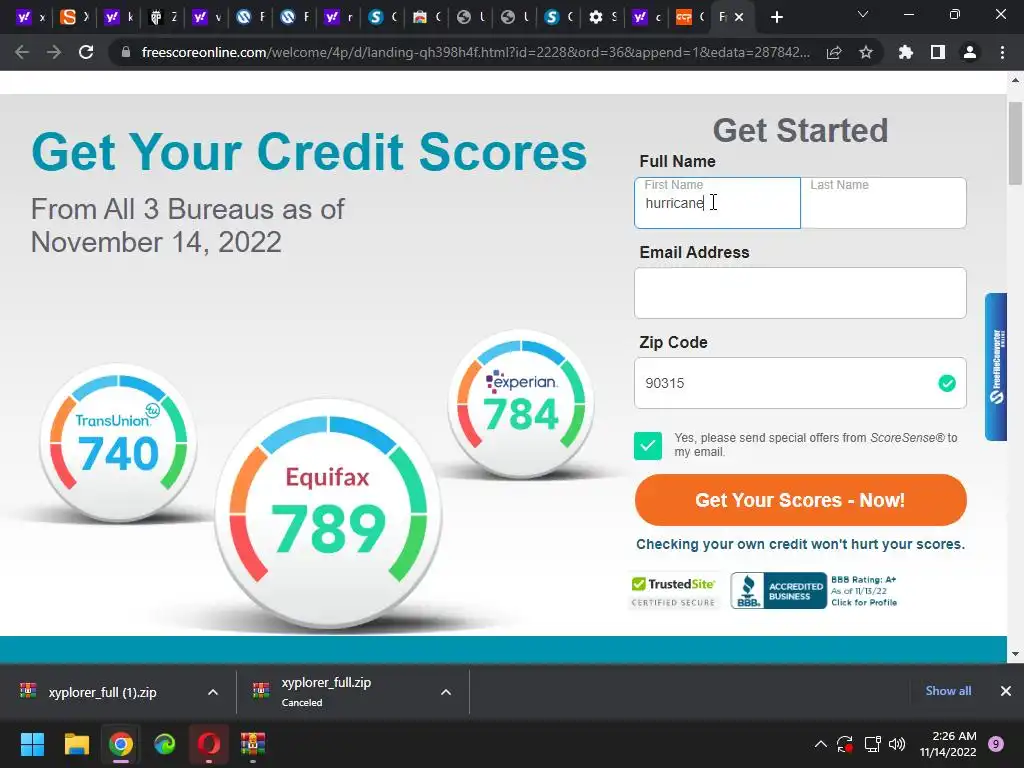Open download options for xyplorer_full (1).zip
This screenshot has height=768, width=1024.
pos(213,692)
